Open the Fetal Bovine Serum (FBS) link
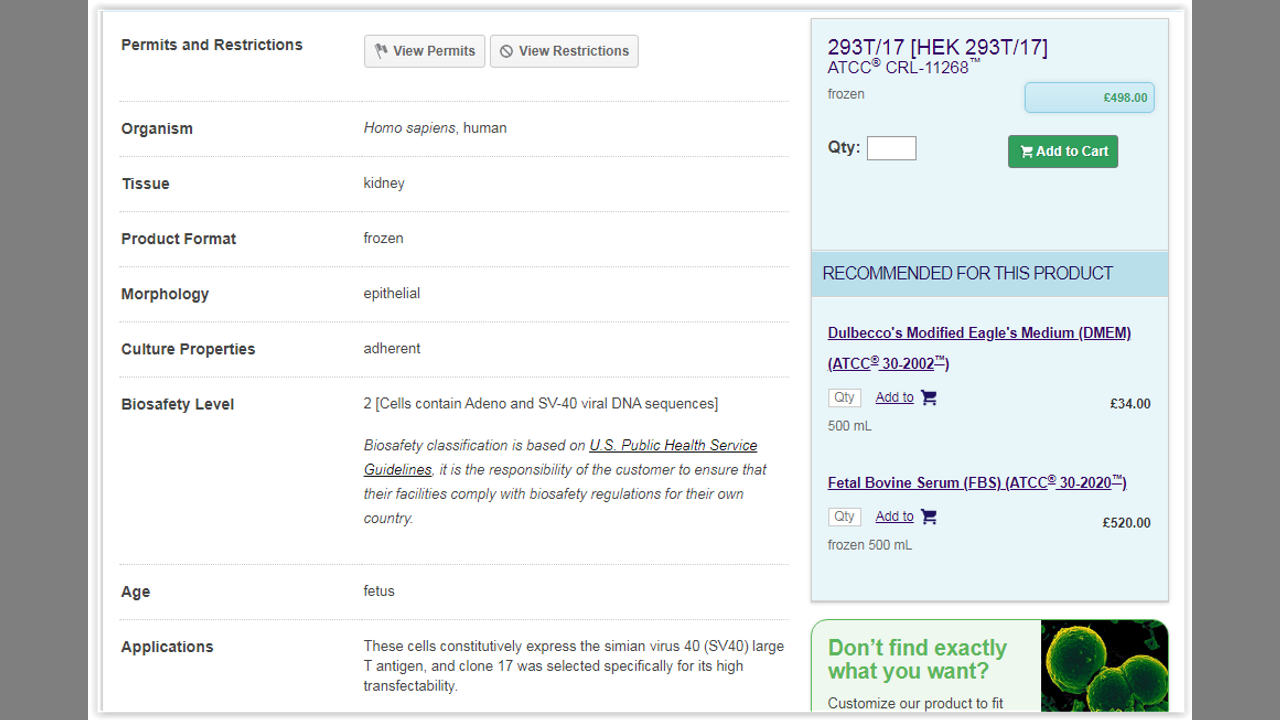Viewport: 1280px width, 720px height. pyautogui.click(x=976, y=483)
